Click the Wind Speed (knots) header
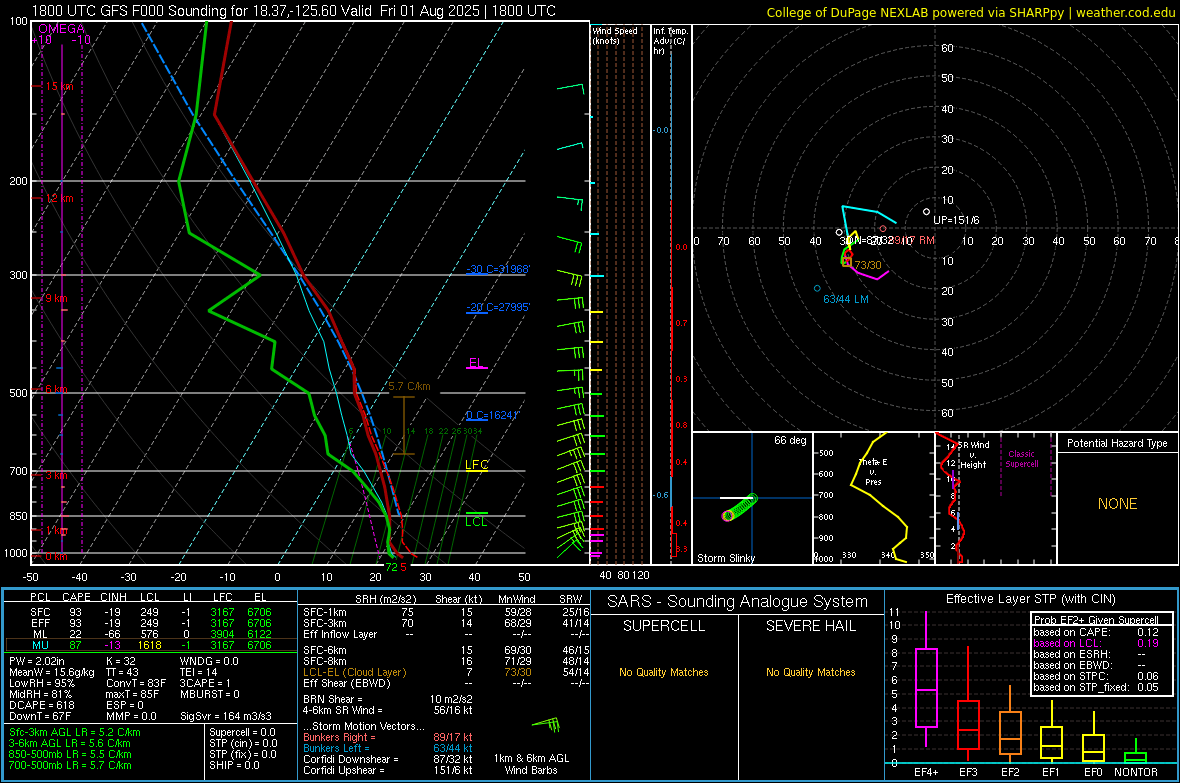The width and height of the screenshot is (1180, 783). [614, 35]
